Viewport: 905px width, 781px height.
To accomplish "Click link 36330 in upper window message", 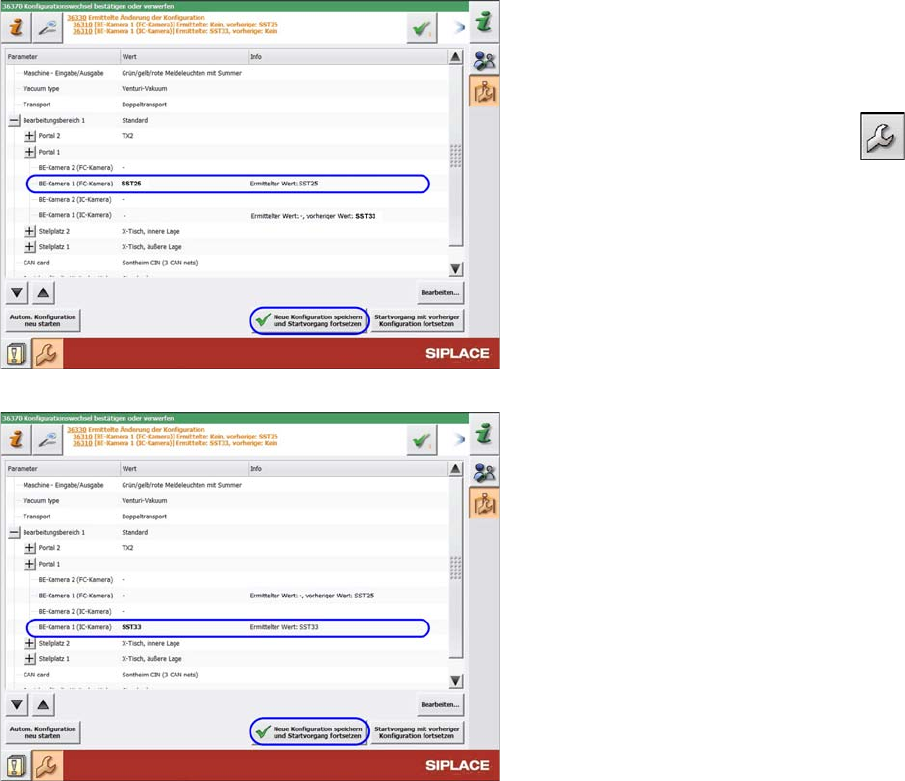I will tap(77, 18).
